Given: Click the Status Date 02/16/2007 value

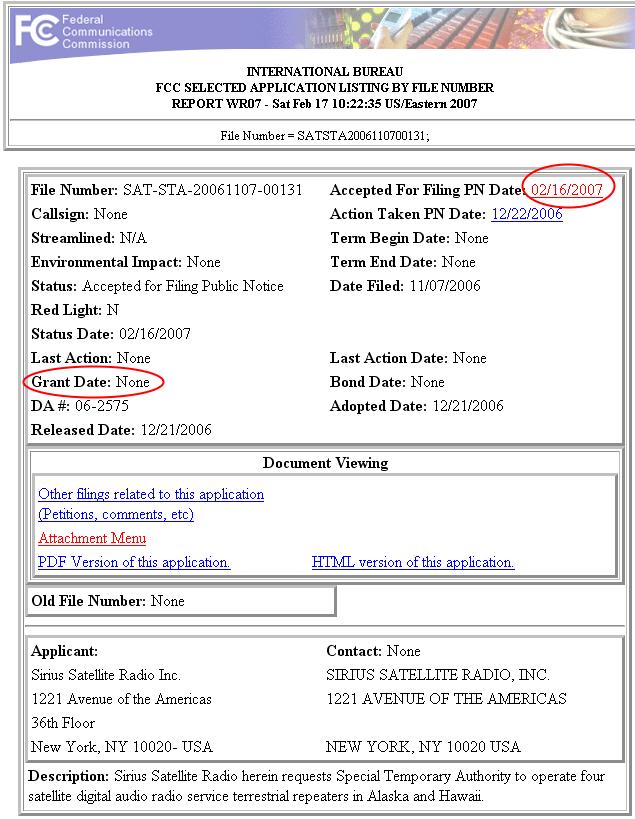Looking at the screenshot, I should [x=155, y=334].
